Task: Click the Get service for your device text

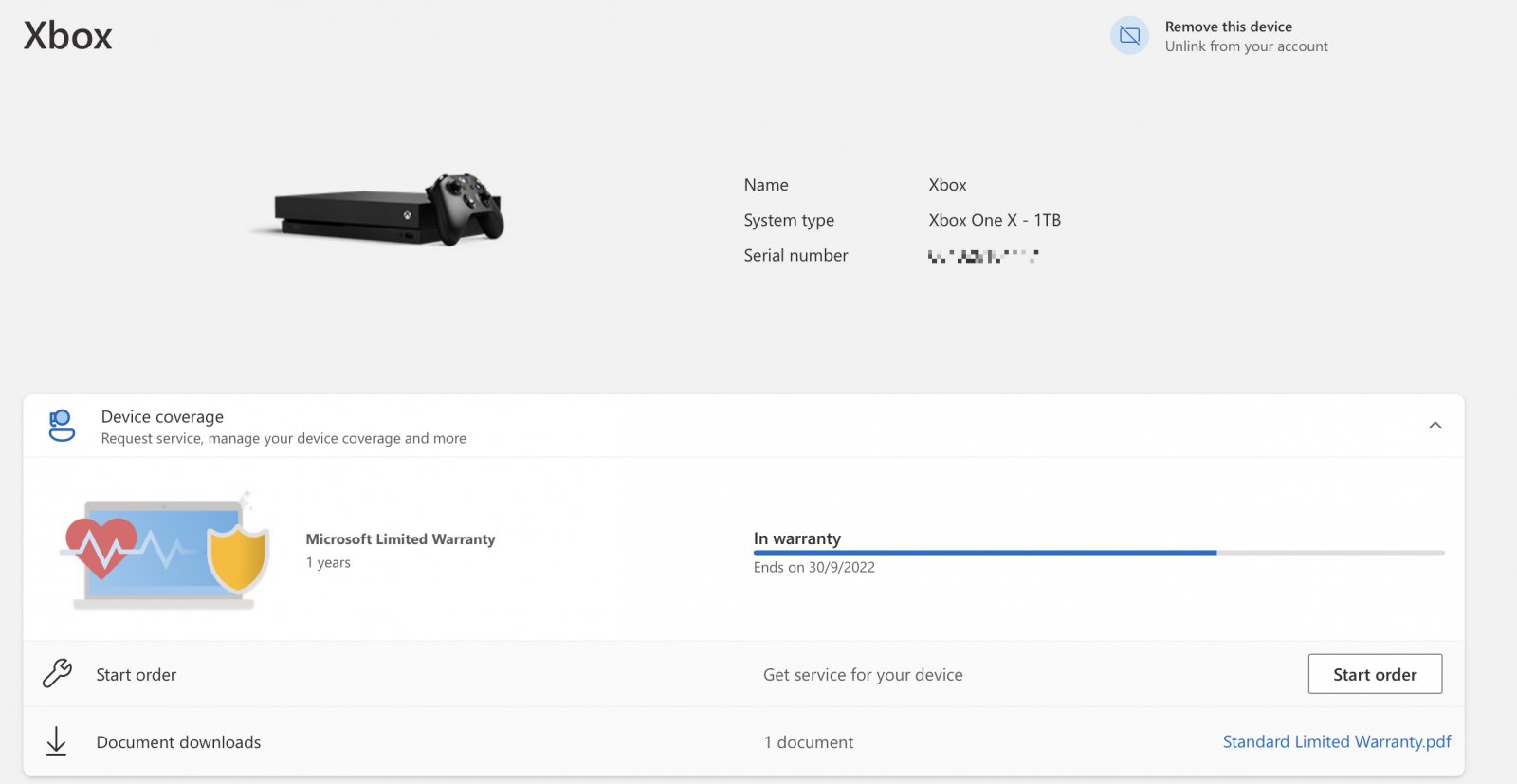Action: click(863, 675)
